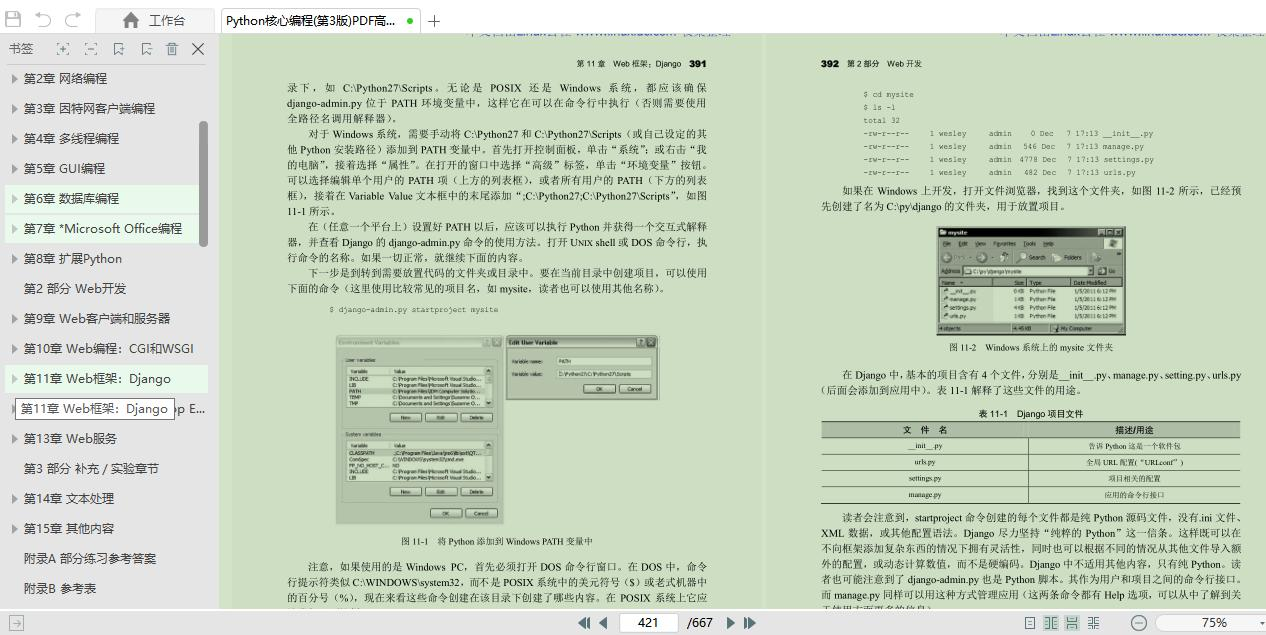Click the save icon in top toolbar
Screen dimensions: 1266x635
(13, 20)
